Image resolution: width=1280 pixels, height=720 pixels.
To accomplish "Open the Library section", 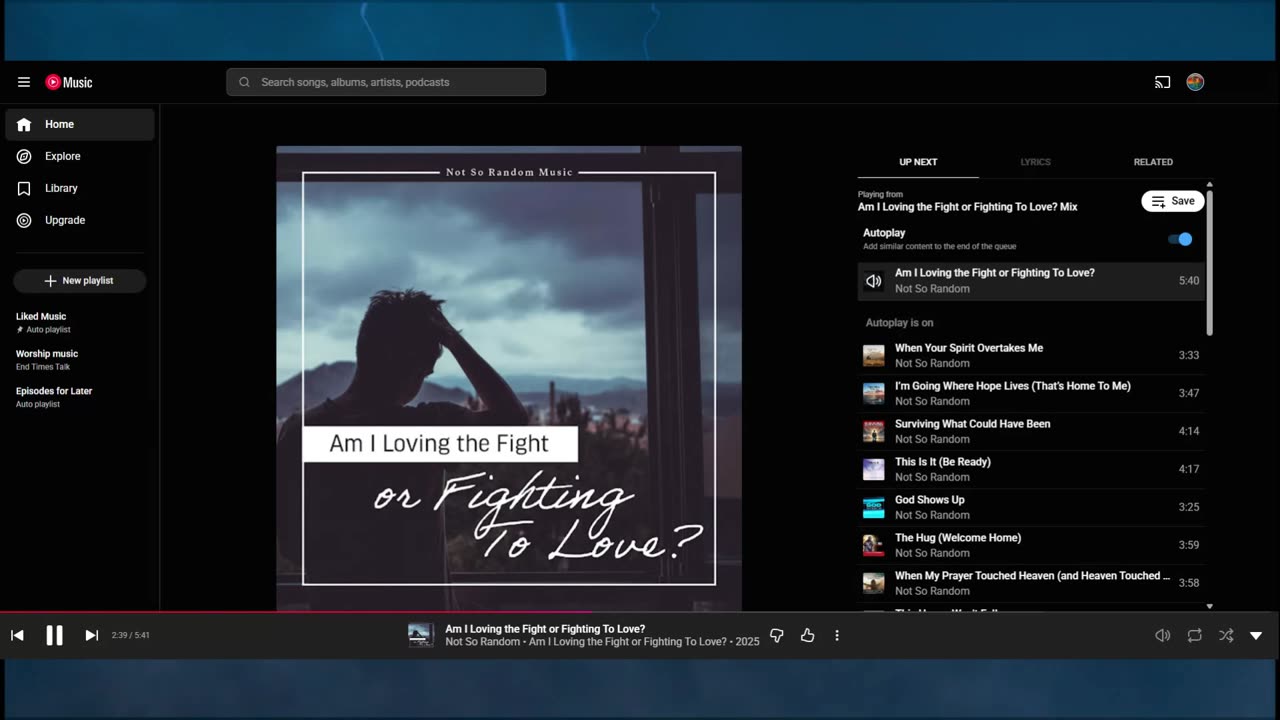I will (x=80, y=188).
